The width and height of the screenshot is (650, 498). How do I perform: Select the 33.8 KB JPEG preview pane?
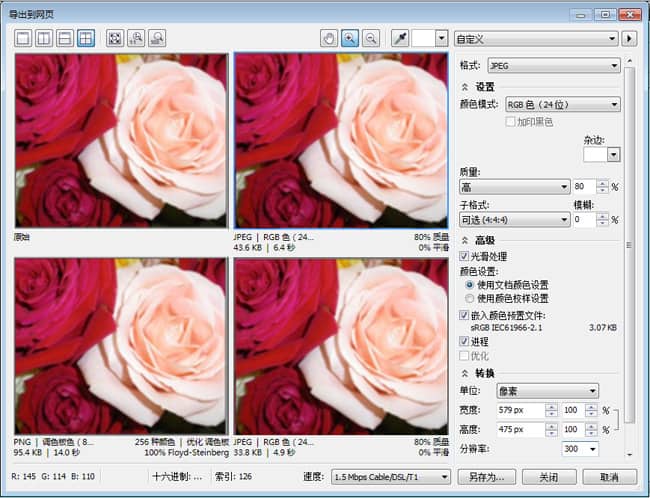pyautogui.click(x=341, y=346)
